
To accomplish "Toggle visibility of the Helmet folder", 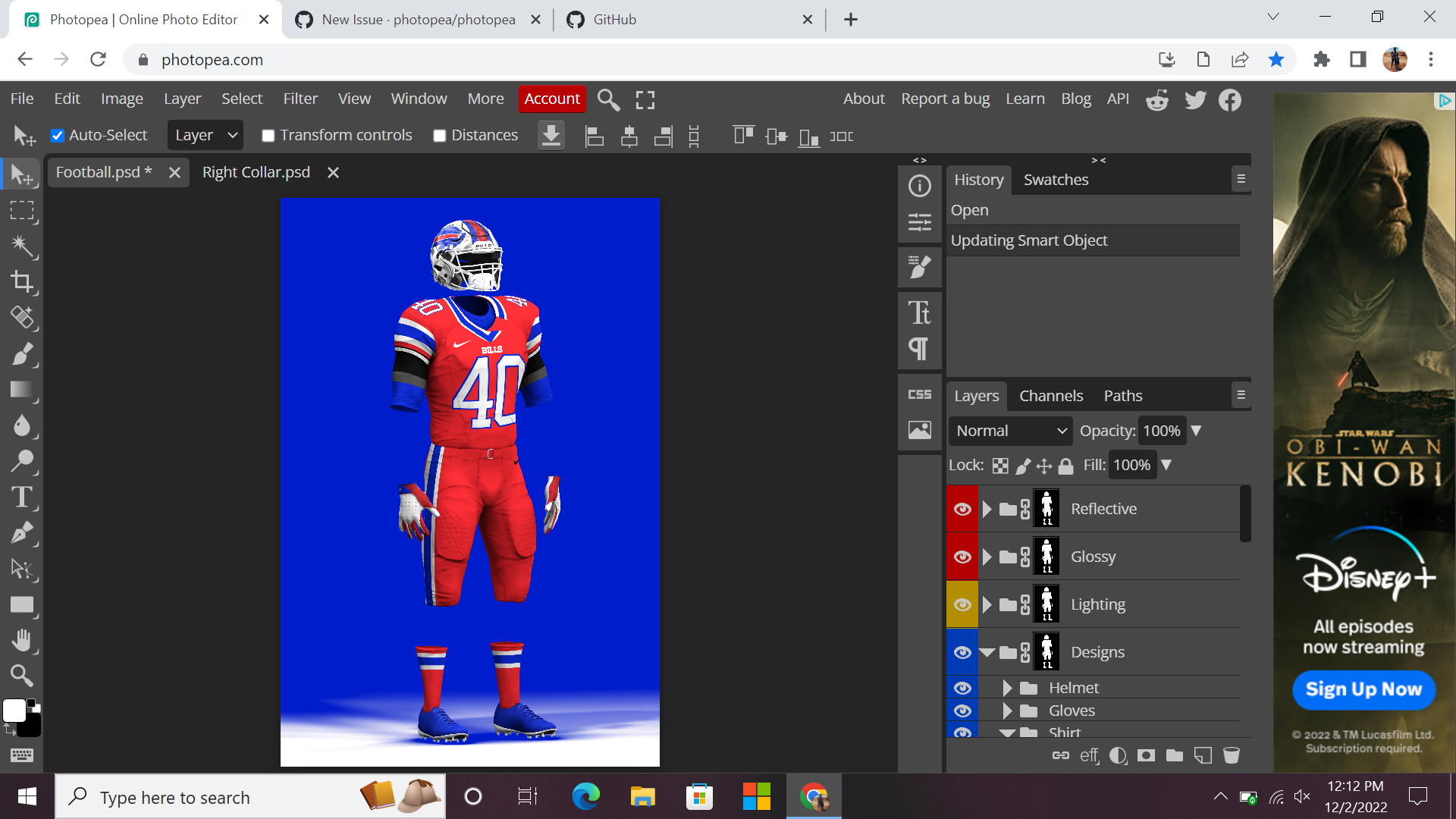I will tap(962, 688).
